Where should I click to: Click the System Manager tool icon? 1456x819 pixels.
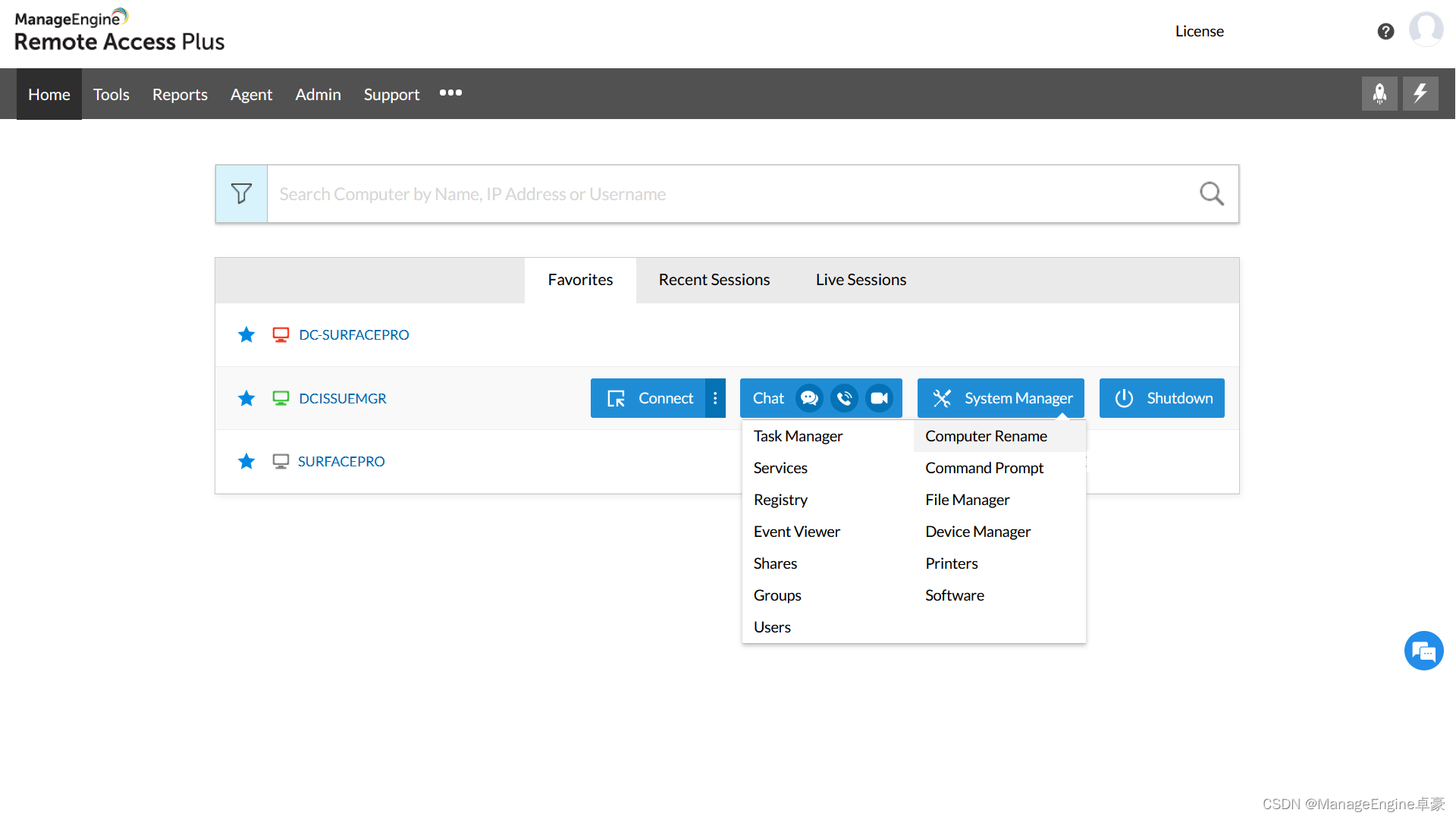(x=943, y=398)
